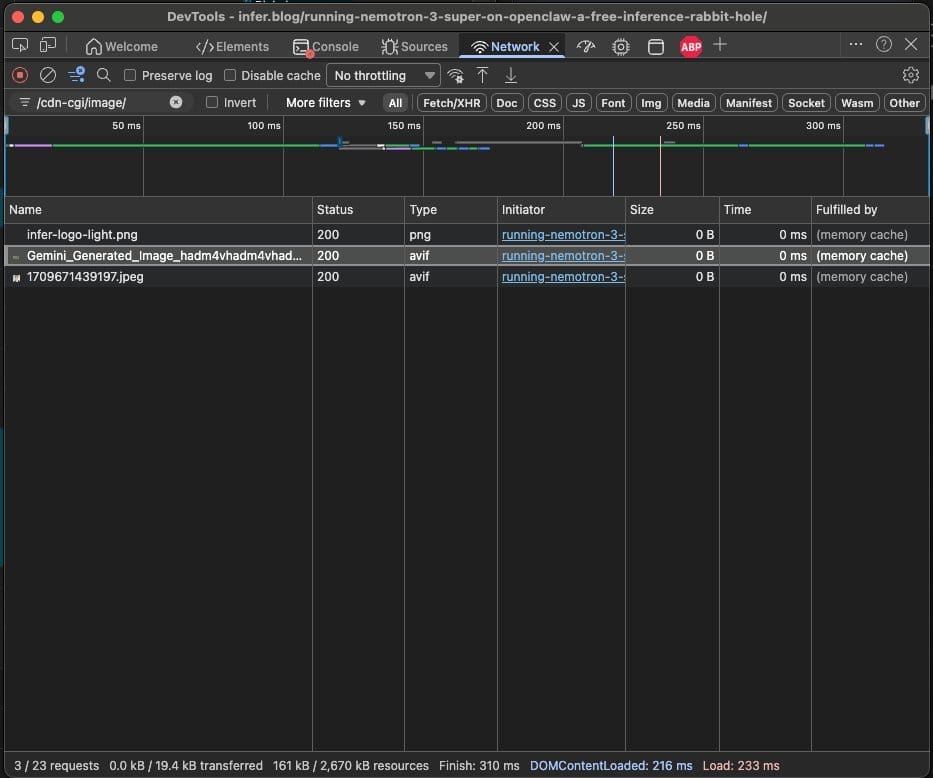Select the 1709671439197.jpeg request
Image resolution: width=933 pixels, height=778 pixels.
(x=466, y=277)
